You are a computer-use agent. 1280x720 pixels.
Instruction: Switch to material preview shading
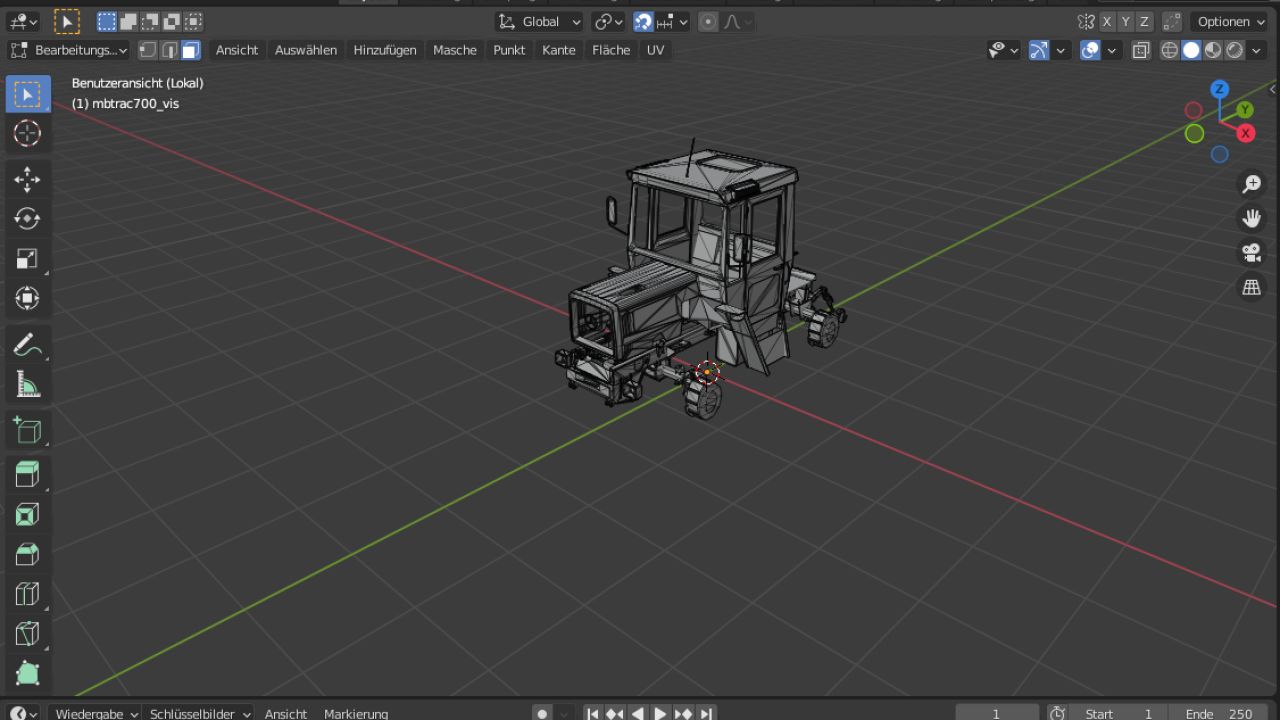coord(1213,50)
